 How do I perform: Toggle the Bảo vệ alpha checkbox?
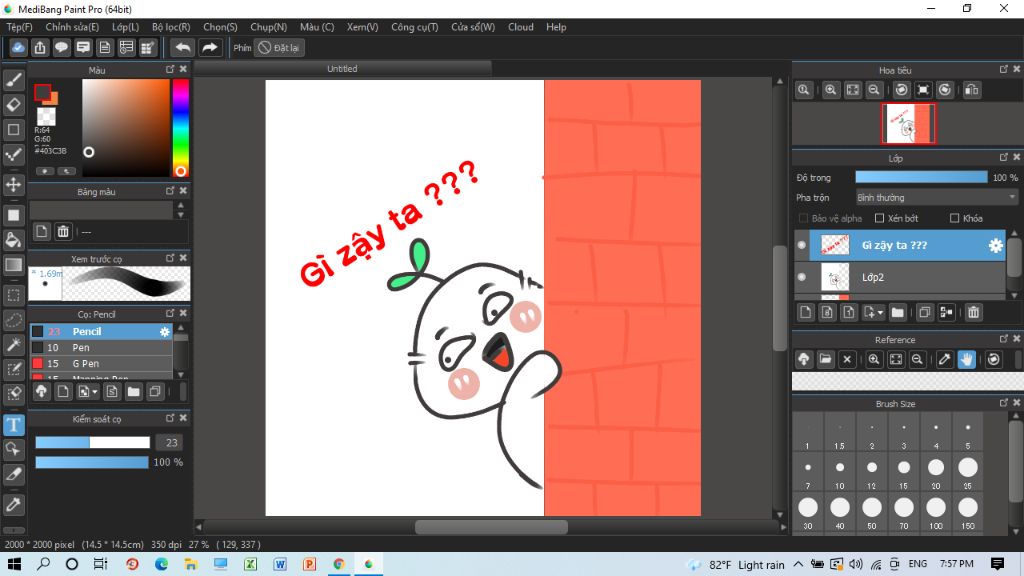point(803,218)
